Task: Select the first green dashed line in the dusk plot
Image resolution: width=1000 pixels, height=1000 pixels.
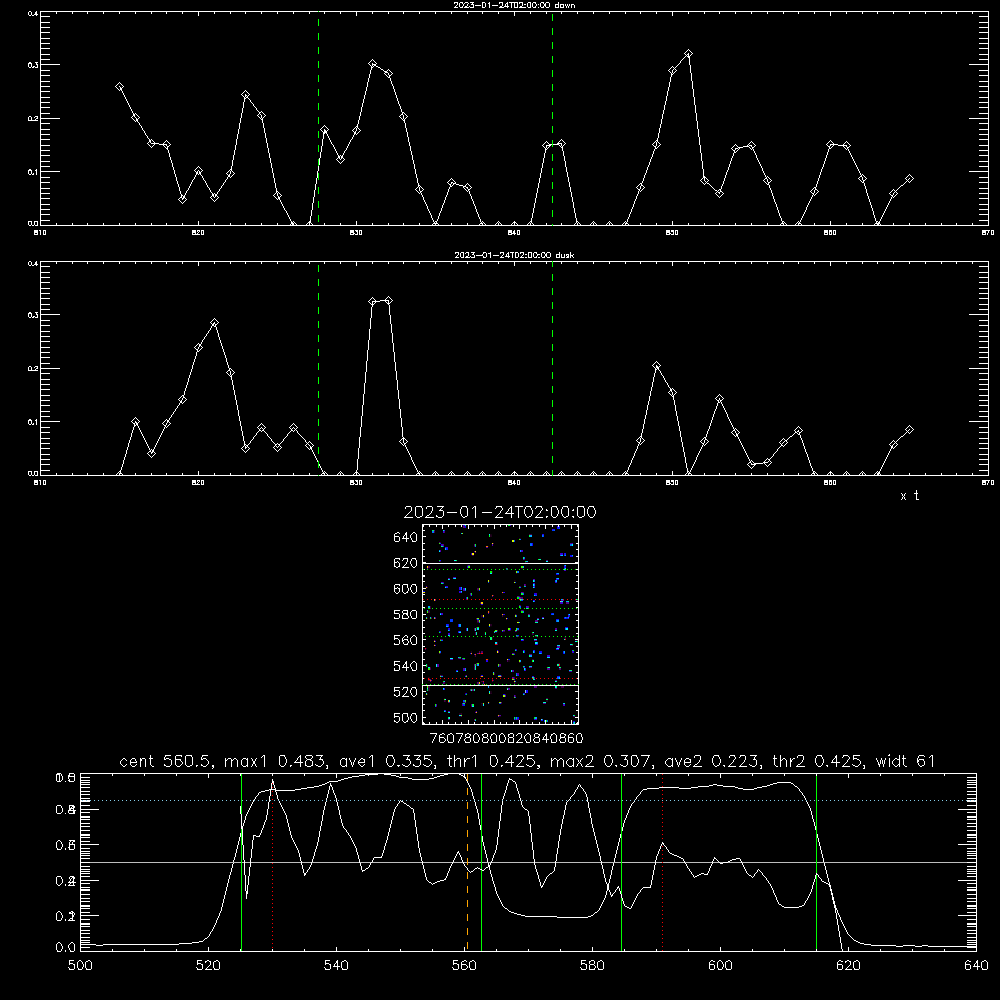Action: (x=318, y=368)
